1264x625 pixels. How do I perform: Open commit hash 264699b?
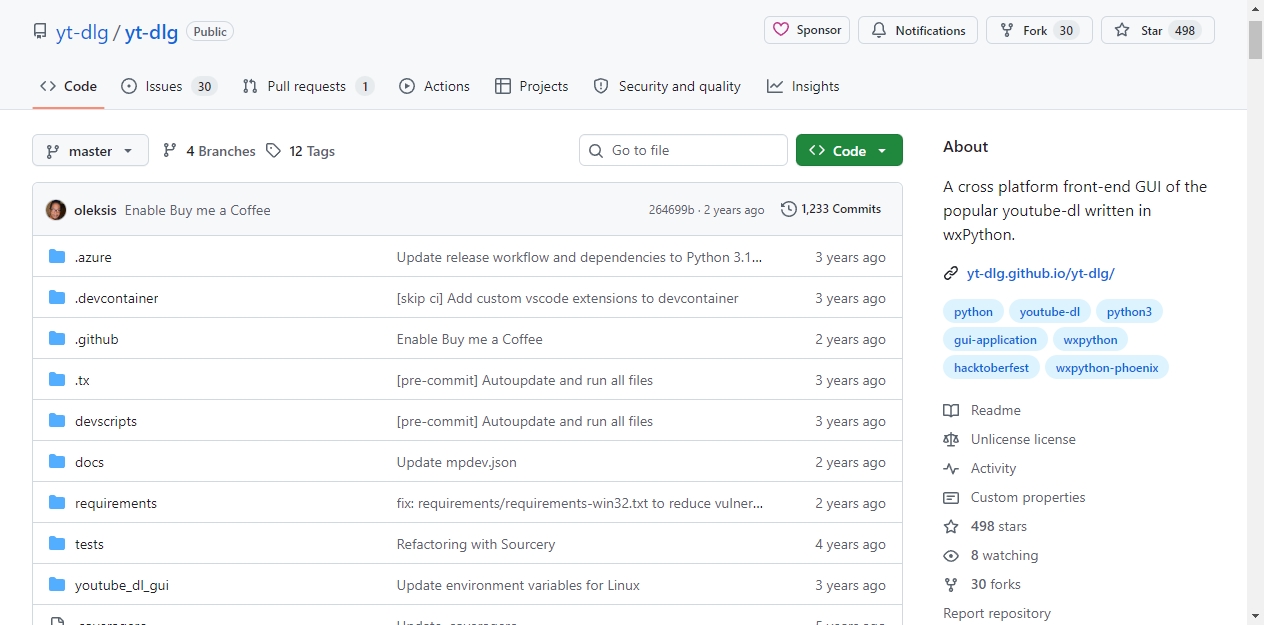coord(671,210)
